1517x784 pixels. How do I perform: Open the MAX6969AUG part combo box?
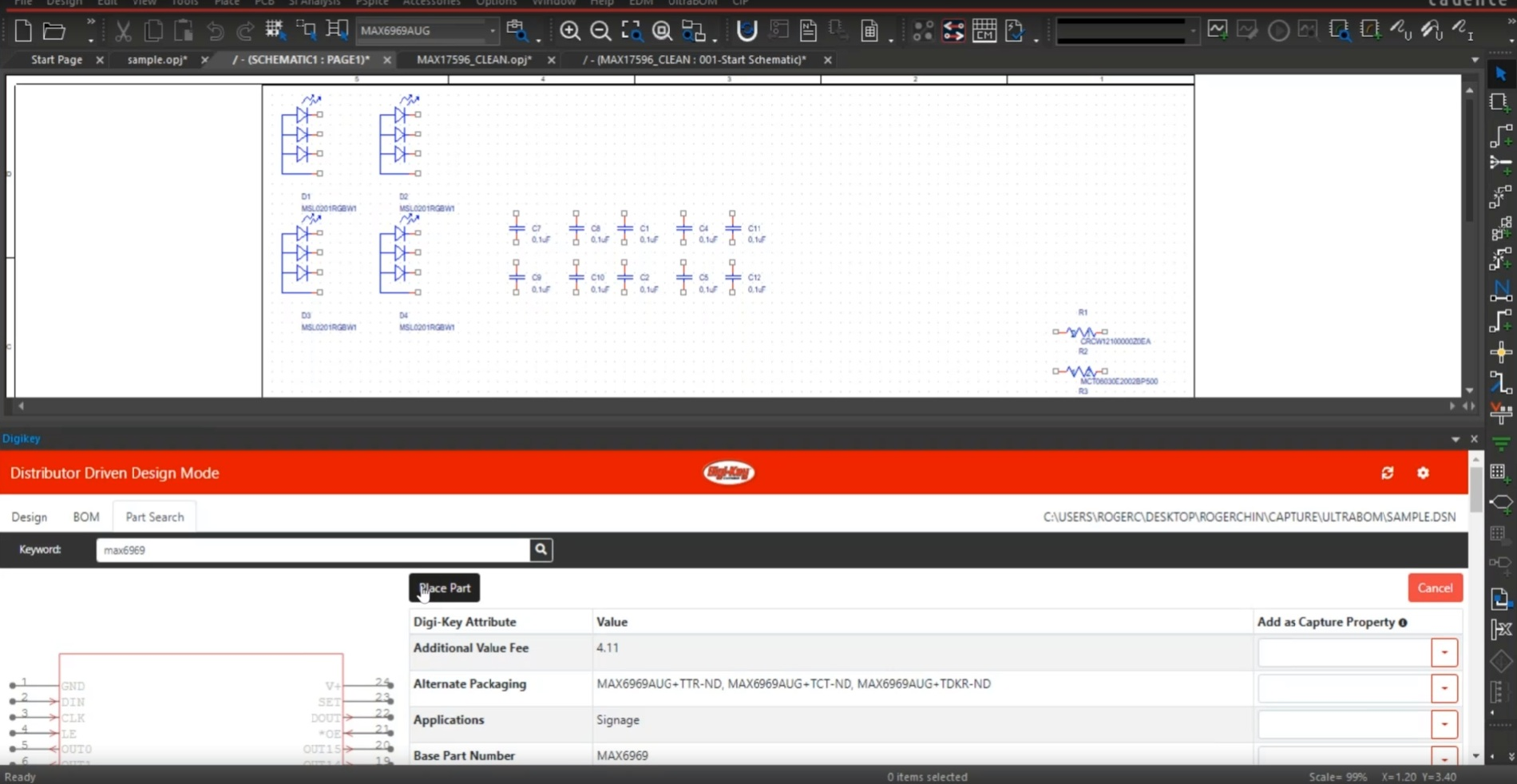click(x=427, y=30)
